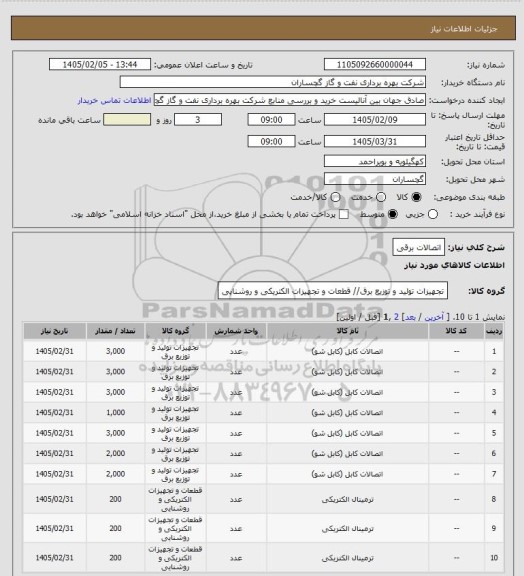
Task: Click item name in row 3
Action: pos(347,392)
